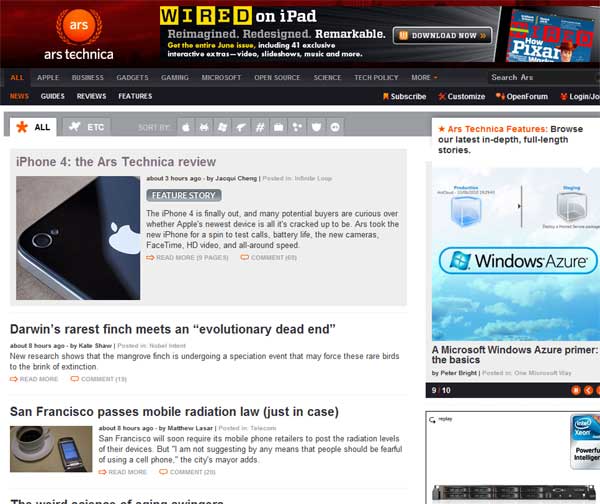Switch to the ETC tab

click(86, 127)
